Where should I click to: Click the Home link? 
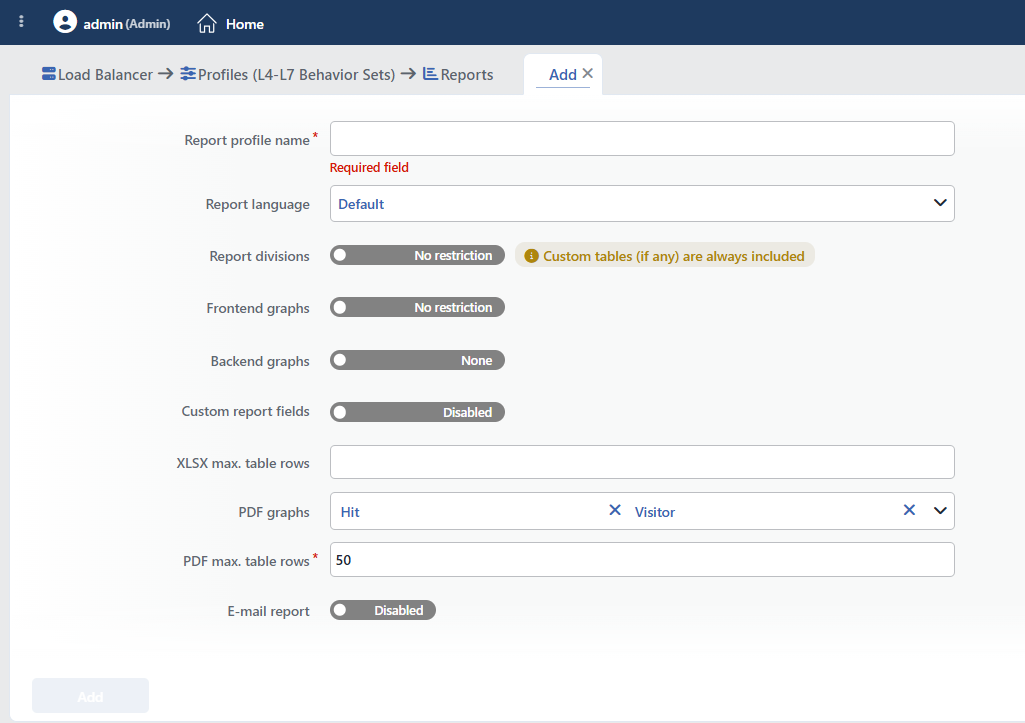pyautogui.click(x=244, y=24)
